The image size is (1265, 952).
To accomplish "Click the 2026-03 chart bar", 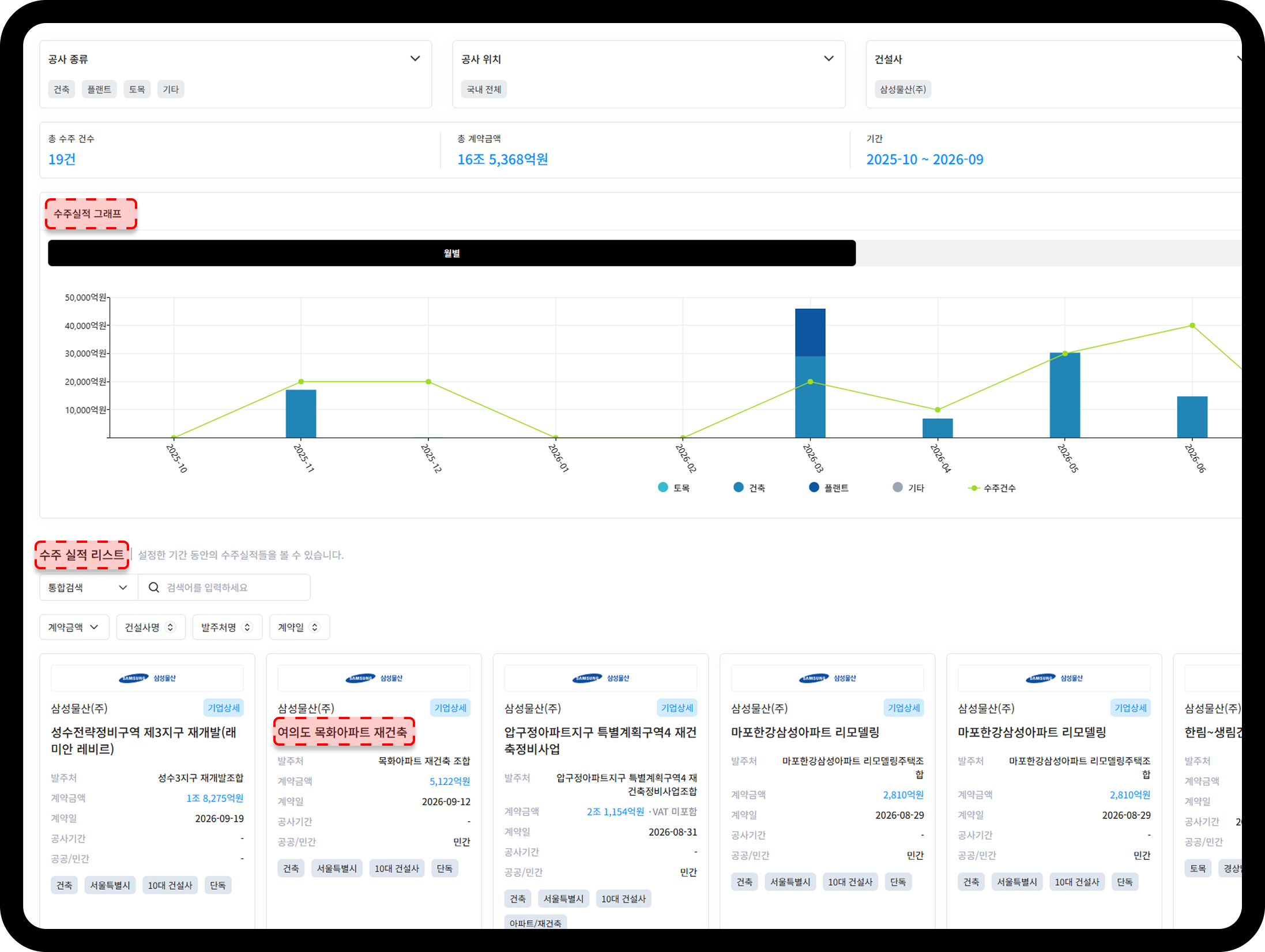I will click(x=810, y=373).
